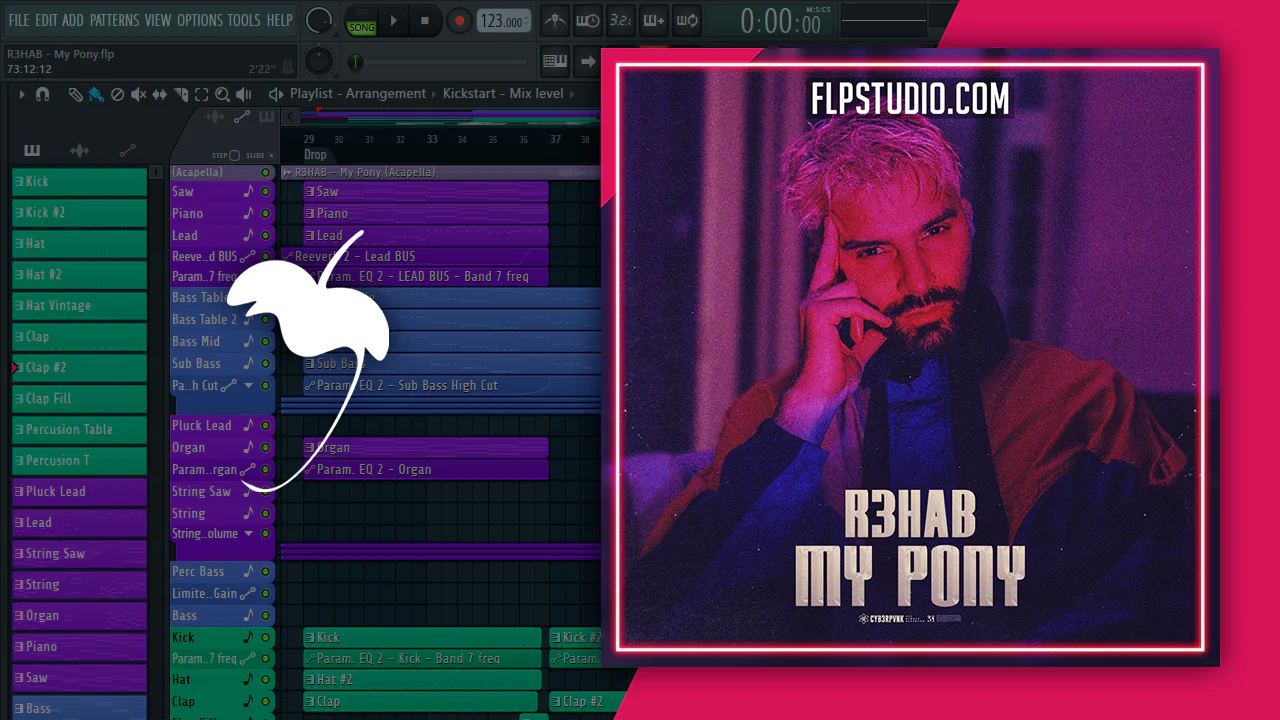This screenshot has width=1280, height=720.
Task: Click the automation icon on Limite..Gain track
Action: [249, 594]
